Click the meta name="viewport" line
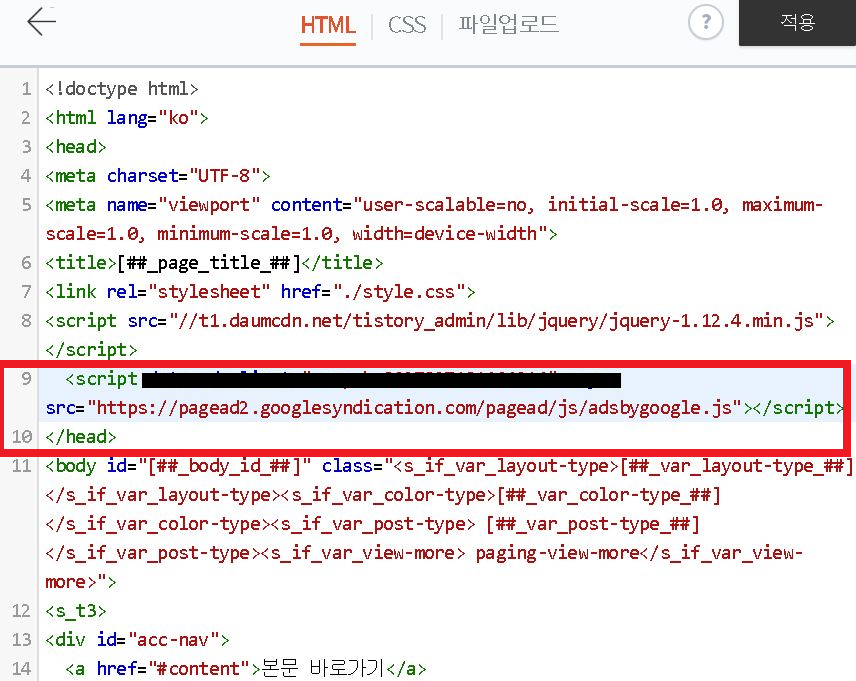The height and width of the screenshot is (681, 856). pyautogui.click(x=434, y=204)
